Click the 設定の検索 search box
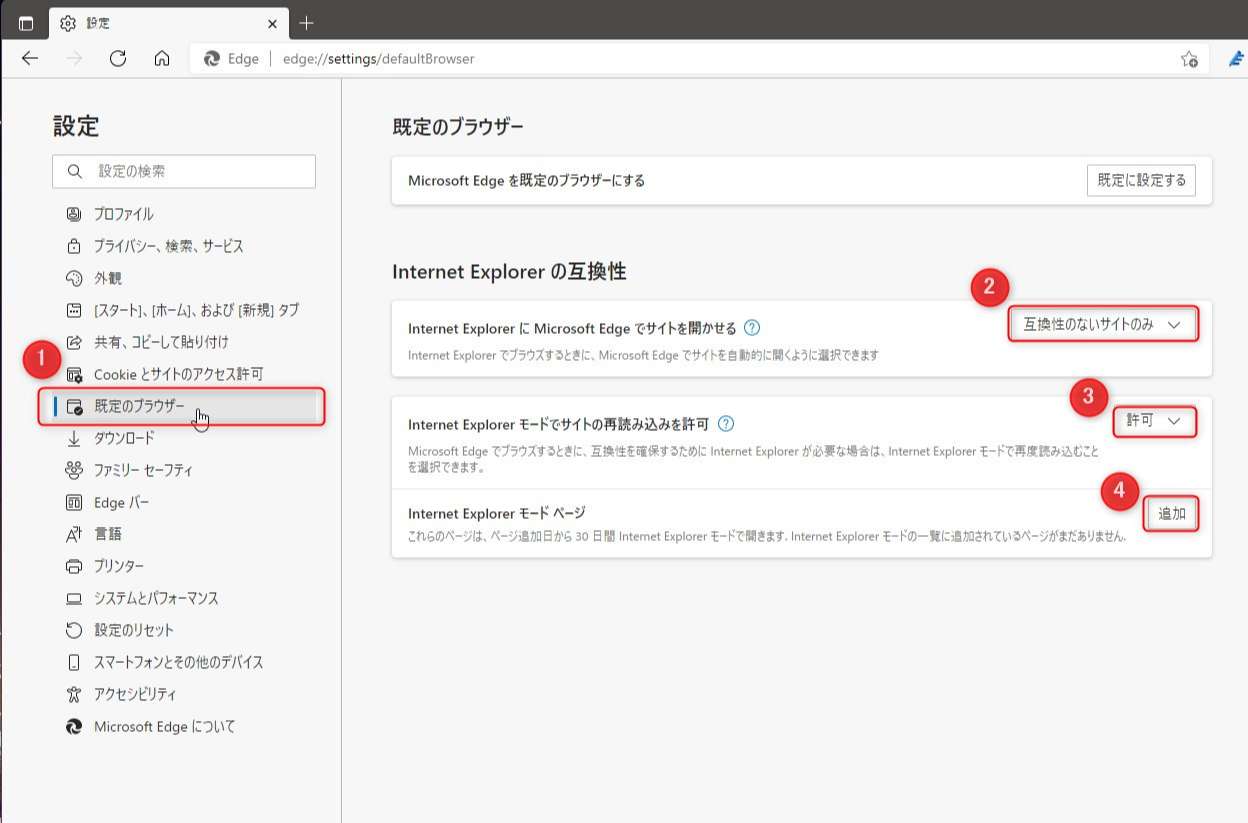The image size is (1248, 823). pyautogui.click(x=184, y=172)
